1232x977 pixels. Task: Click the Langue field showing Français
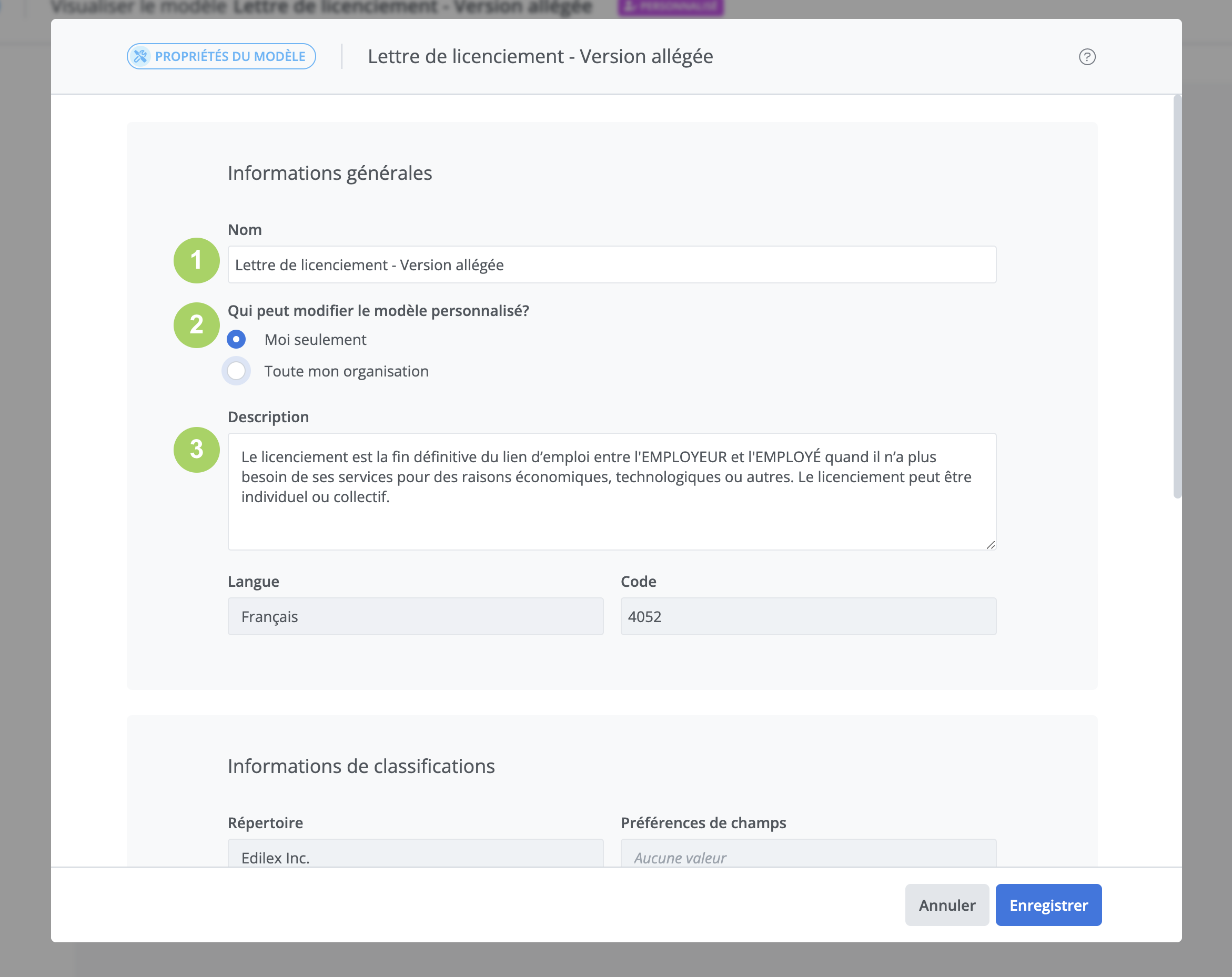click(416, 616)
